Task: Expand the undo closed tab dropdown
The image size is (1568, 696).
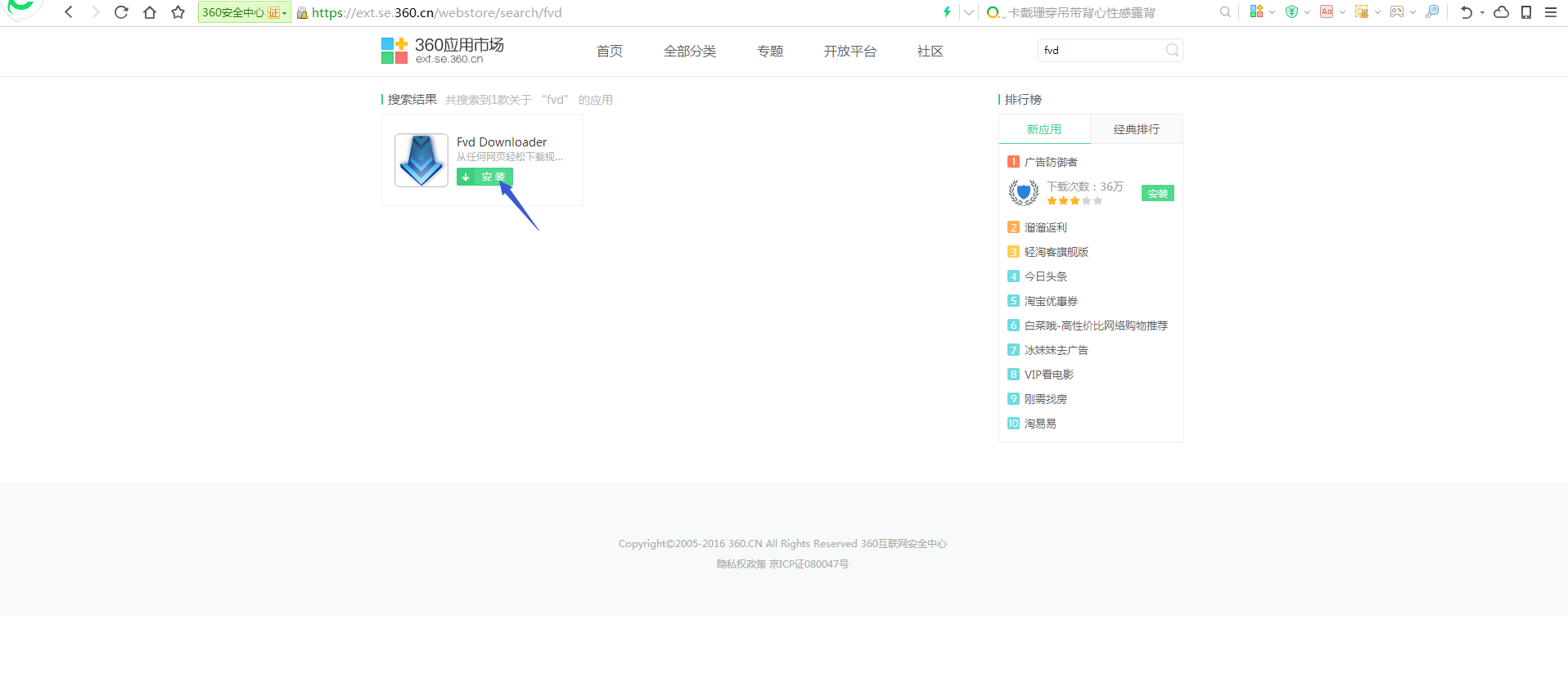Action: (1482, 12)
